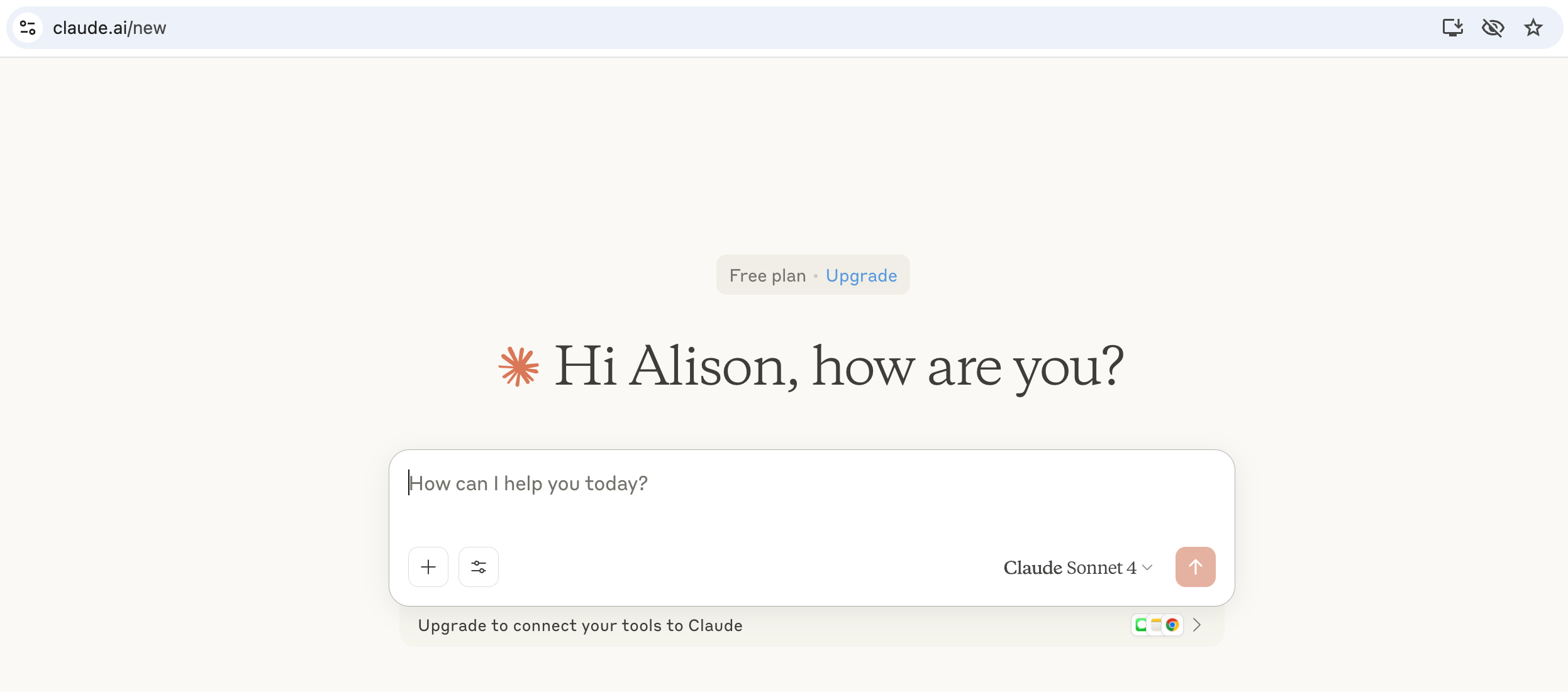
Task: Click the yellow Notes icon in banner
Action: (1156, 625)
